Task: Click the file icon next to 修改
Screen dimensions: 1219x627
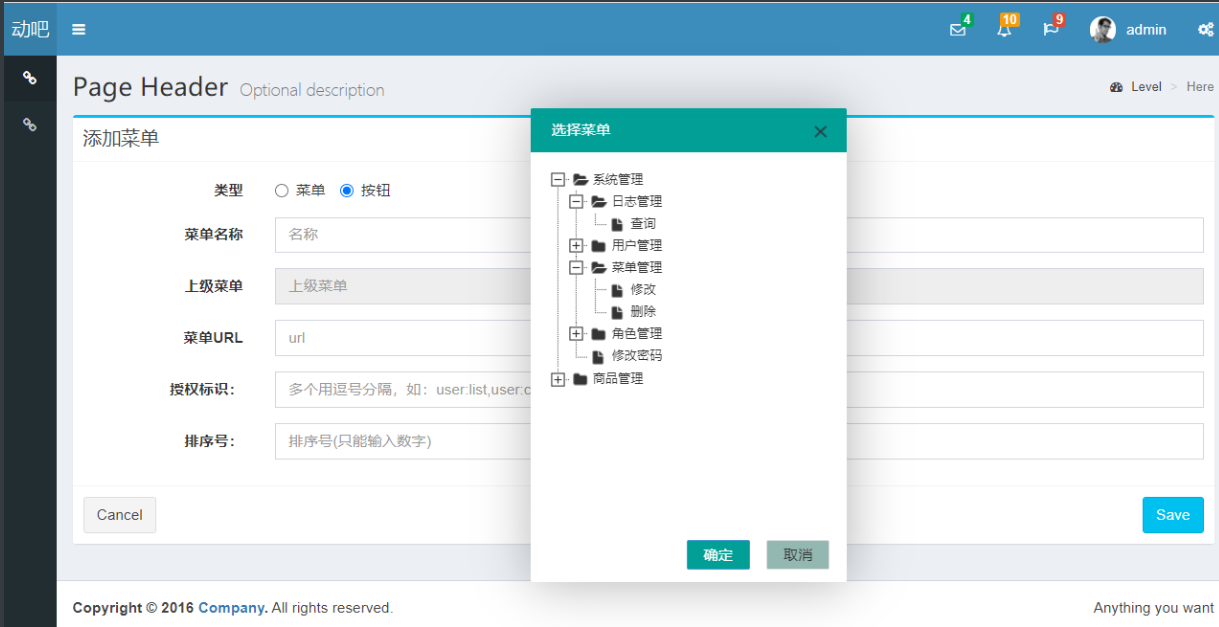Action: click(618, 290)
